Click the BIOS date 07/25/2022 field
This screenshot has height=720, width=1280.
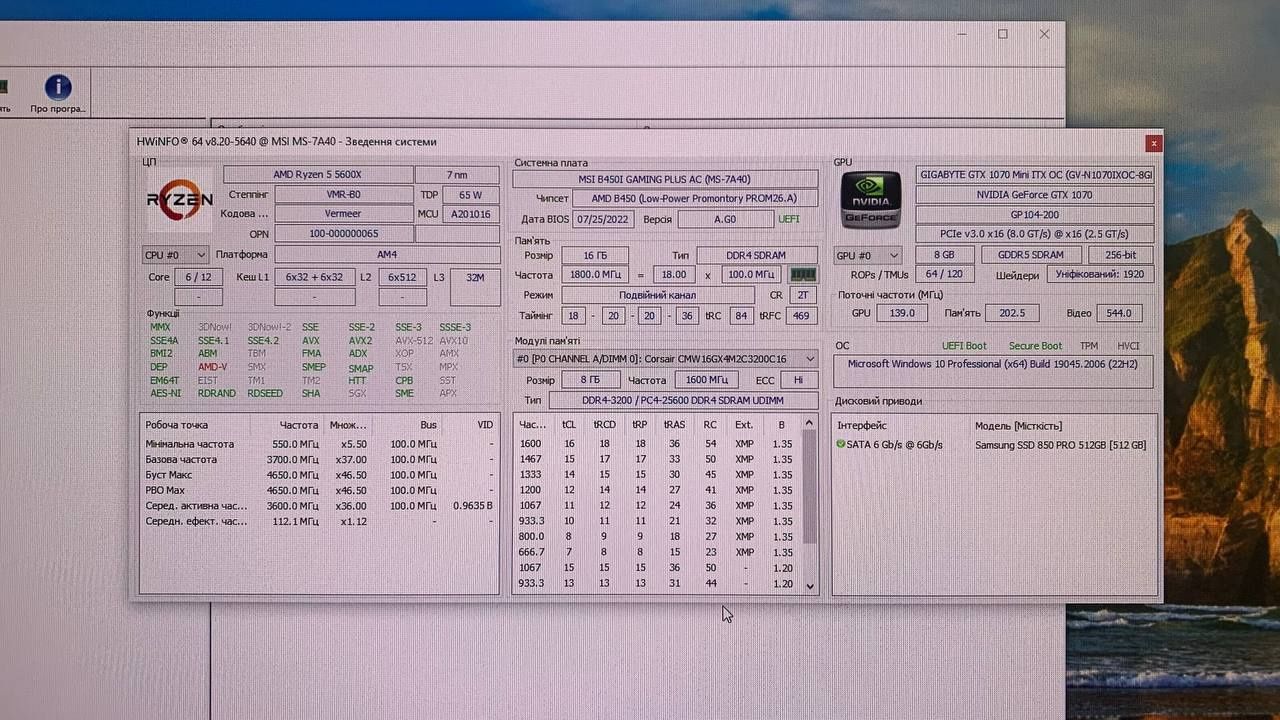pos(604,219)
